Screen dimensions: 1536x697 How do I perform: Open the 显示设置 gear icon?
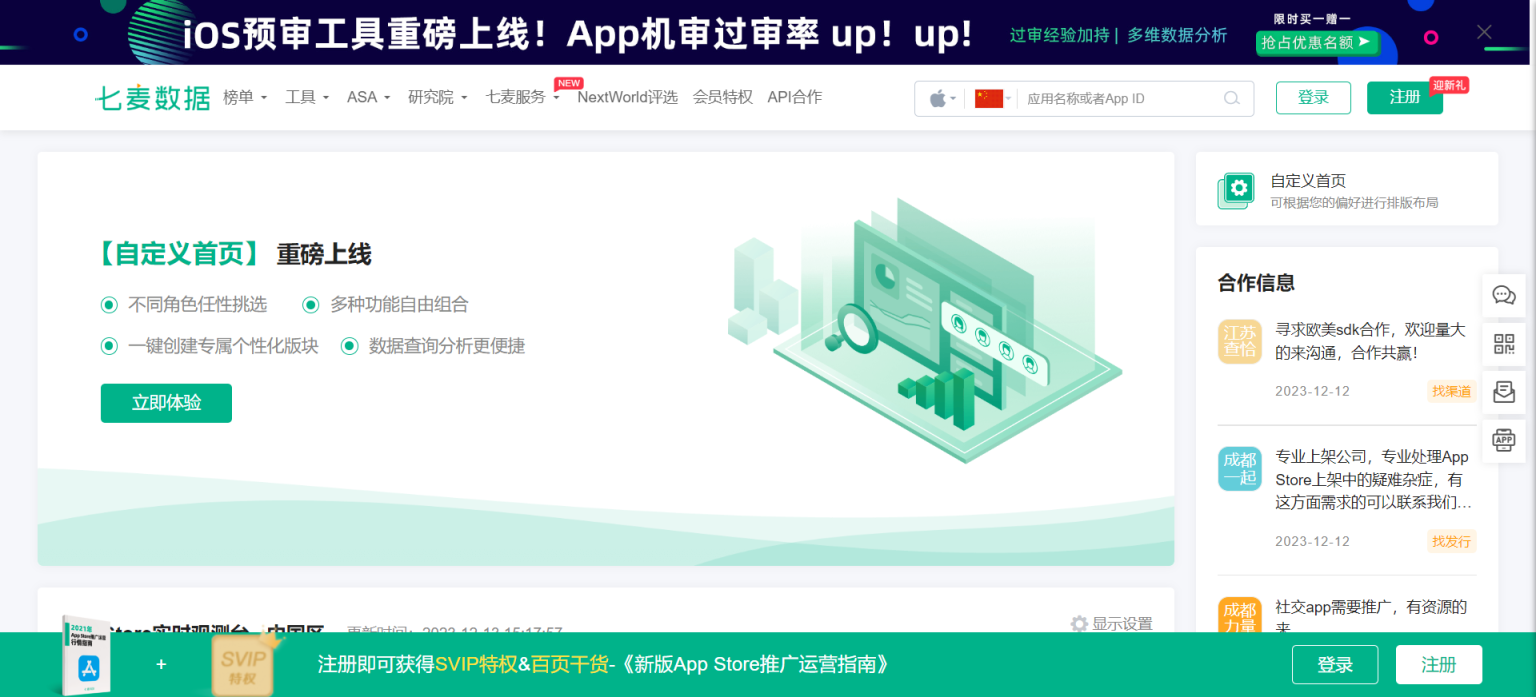(x=1079, y=624)
